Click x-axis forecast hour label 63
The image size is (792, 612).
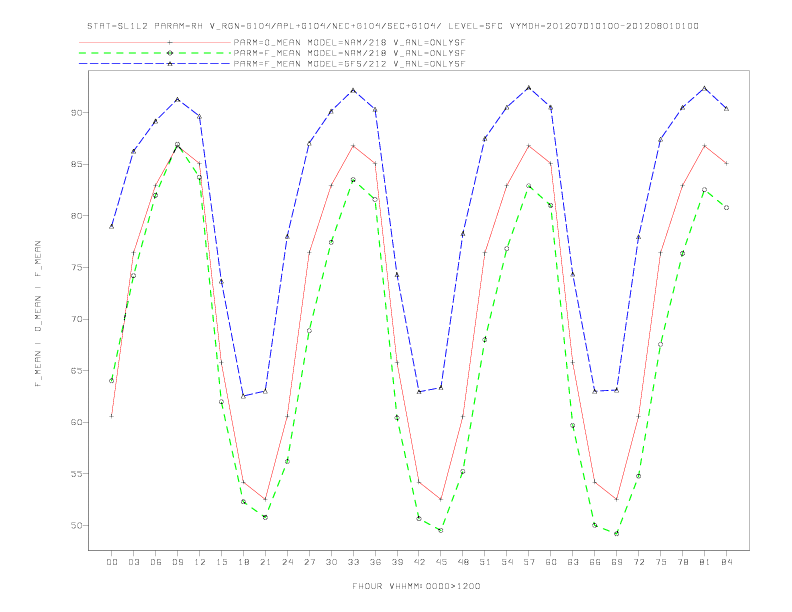(x=573, y=562)
